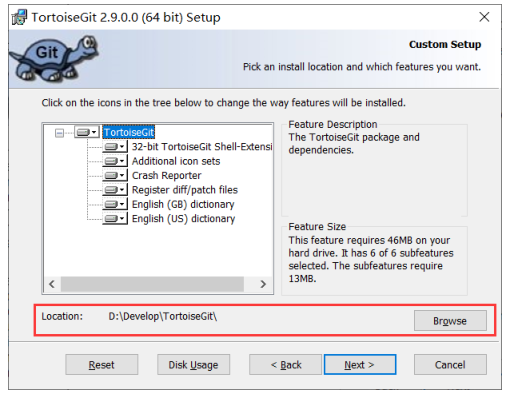Image resolution: width=511 pixels, height=394 pixels.
Task: Collapse the TortoiseGit tree node
Action: tap(59, 133)
